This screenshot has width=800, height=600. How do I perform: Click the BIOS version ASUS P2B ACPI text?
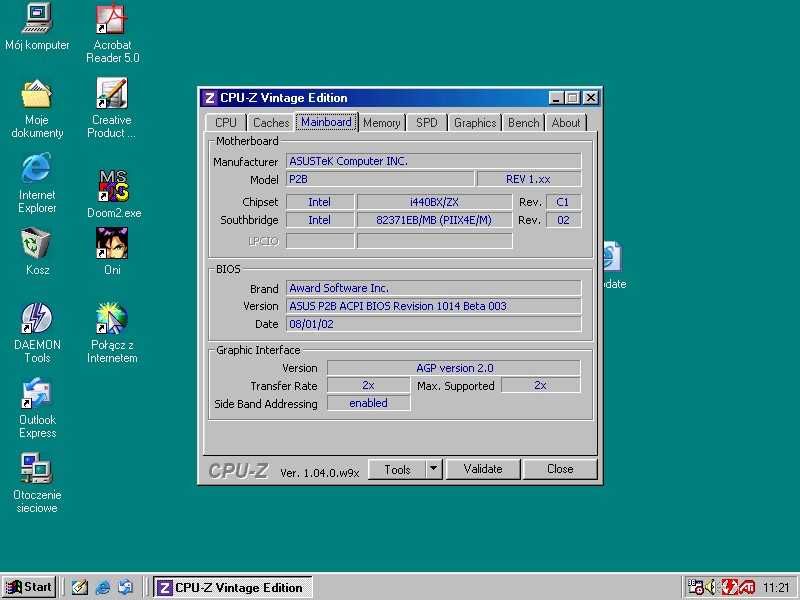[433, 306]
